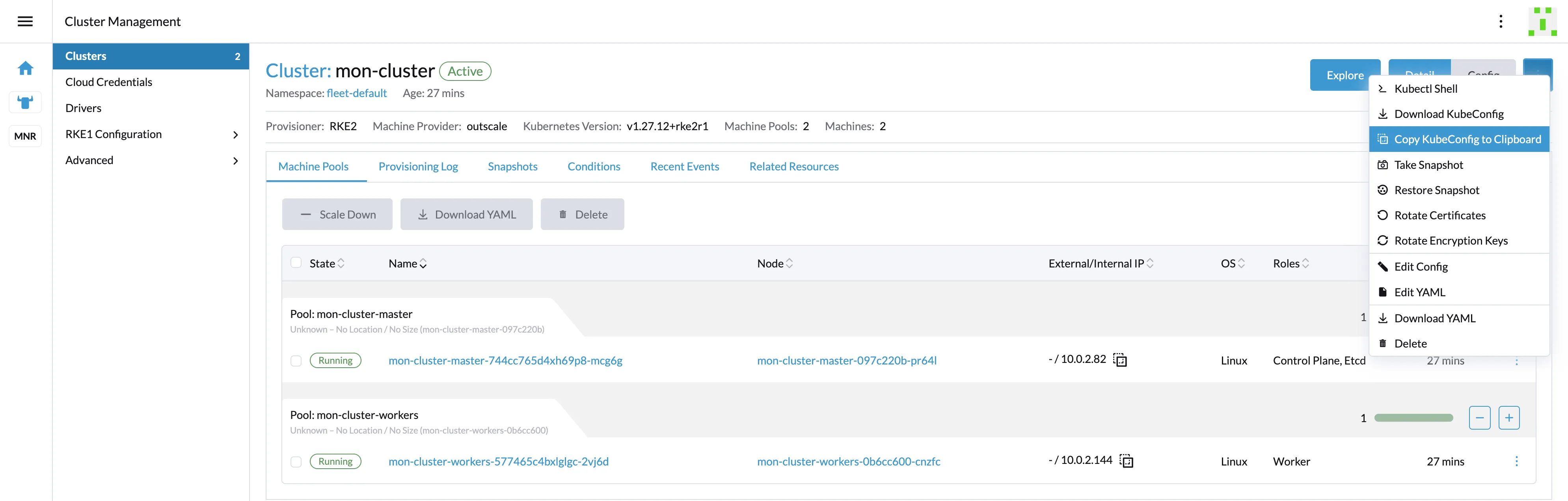This screenshot has width=1568, height=501.
Task: Open the fleet-default namespace link
Action: [356, 93]
